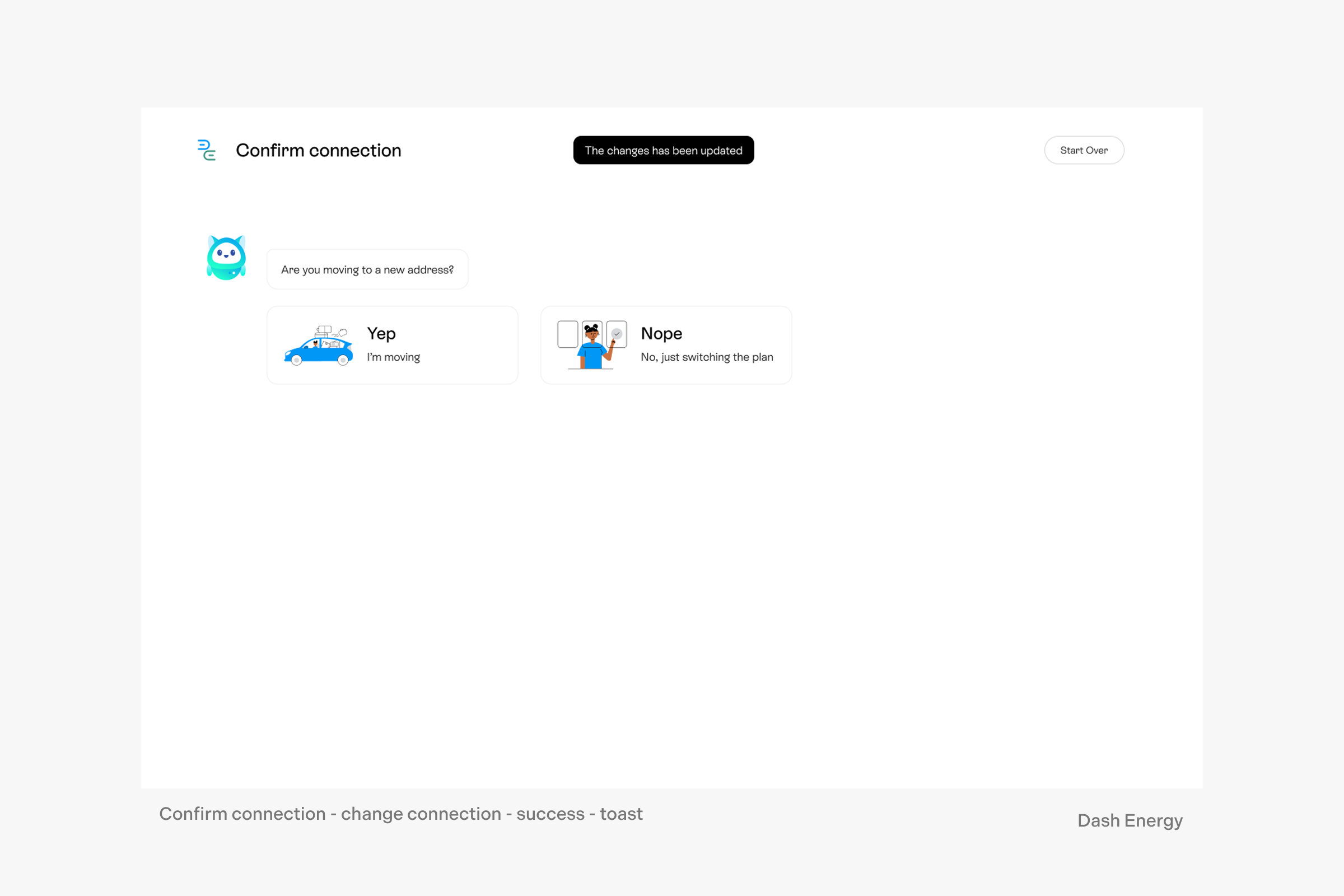The width and height of the screenshot is (1344, 896).
Task: Click the frame caption below the screen
Action: [x=400, y=814]
